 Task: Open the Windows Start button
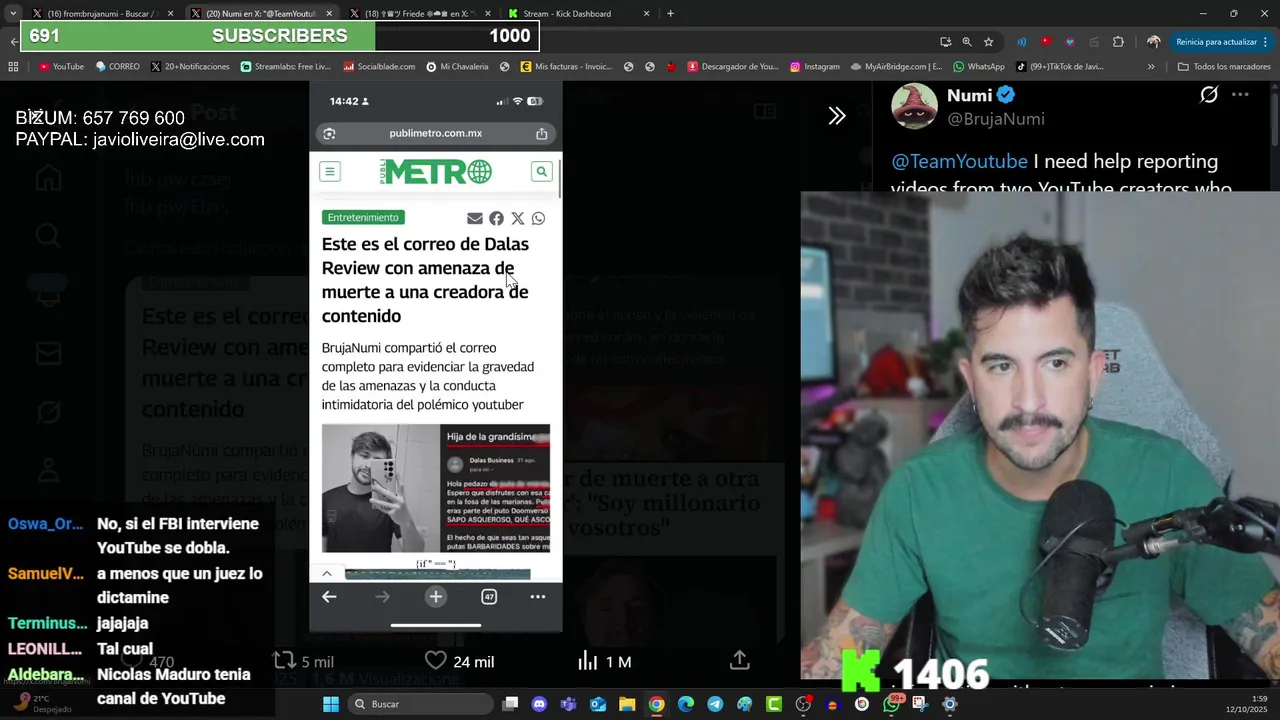click(331, 704)
